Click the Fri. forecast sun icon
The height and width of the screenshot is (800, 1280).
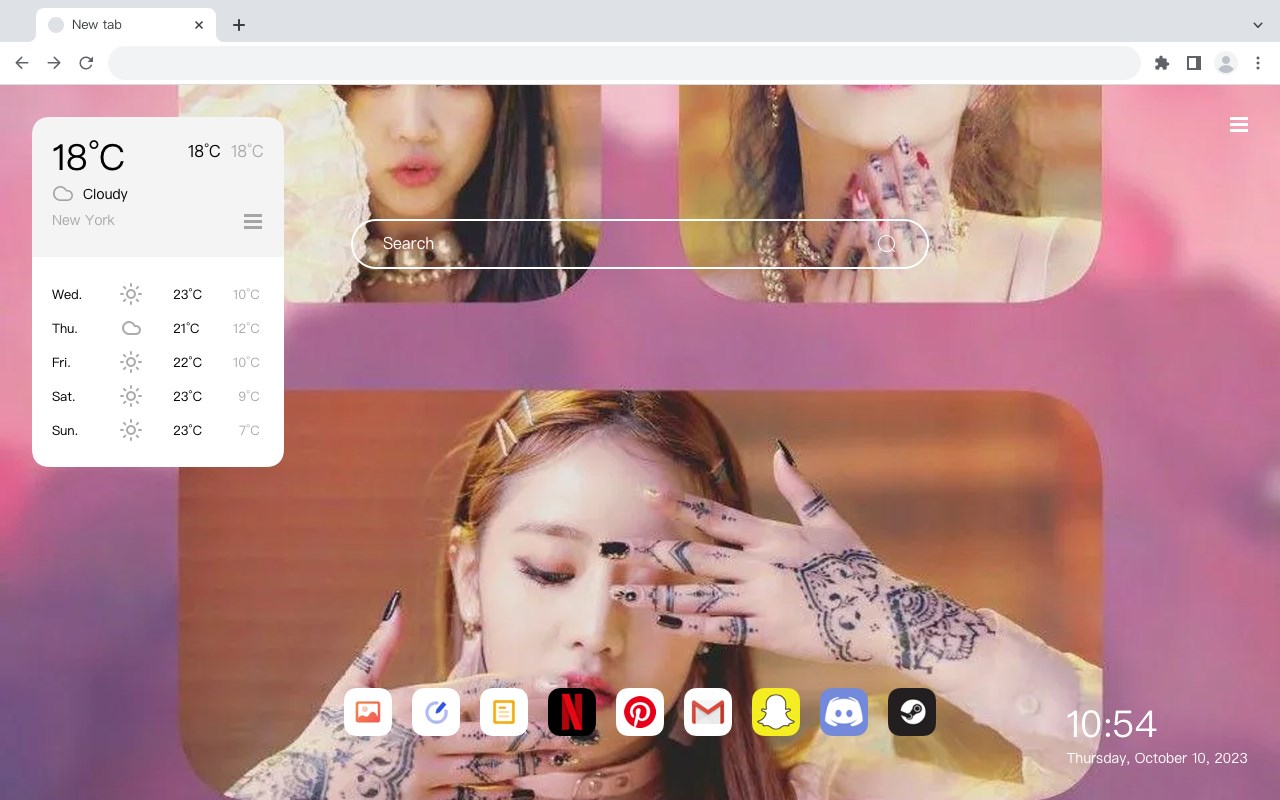pyautogui.click(x=131, y=362)
